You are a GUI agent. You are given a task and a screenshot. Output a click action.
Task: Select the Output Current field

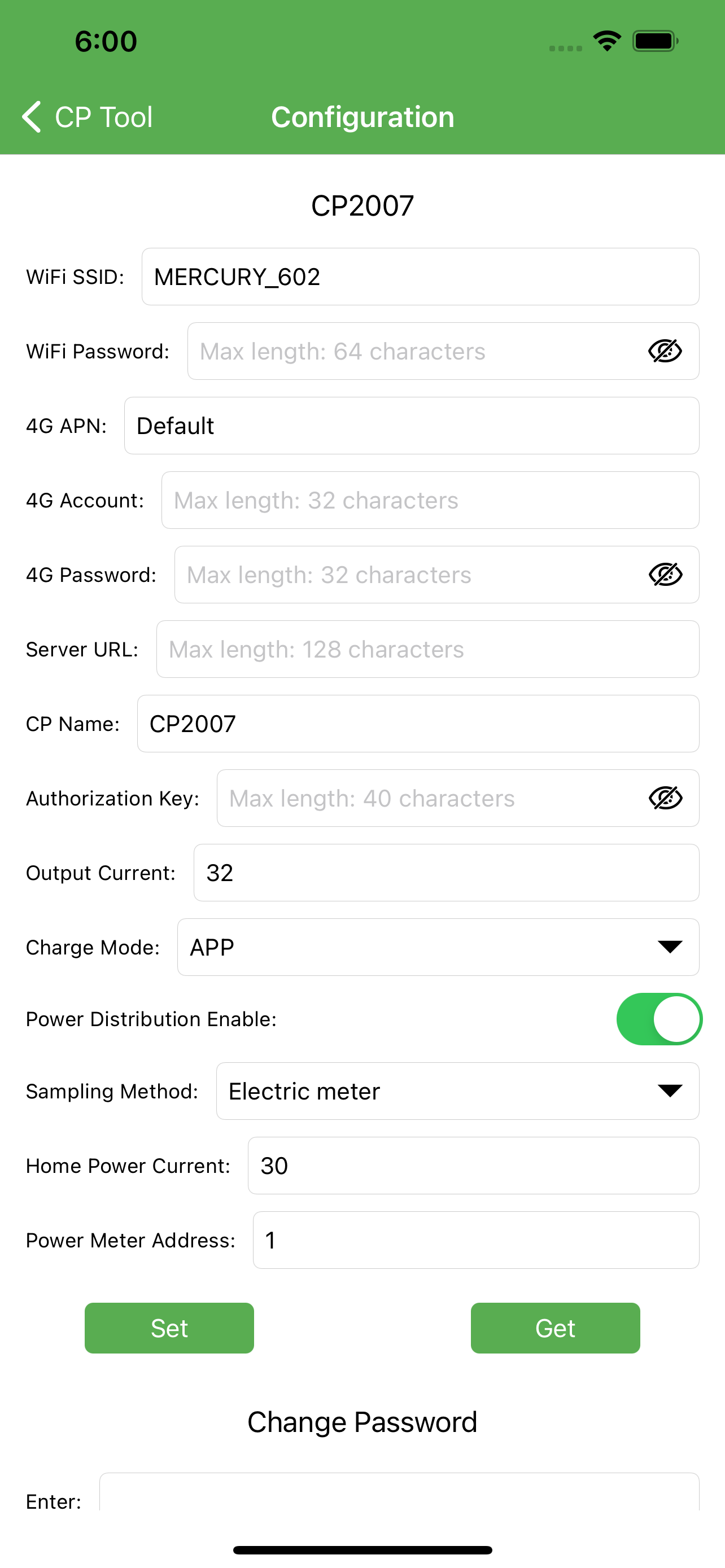446,872
